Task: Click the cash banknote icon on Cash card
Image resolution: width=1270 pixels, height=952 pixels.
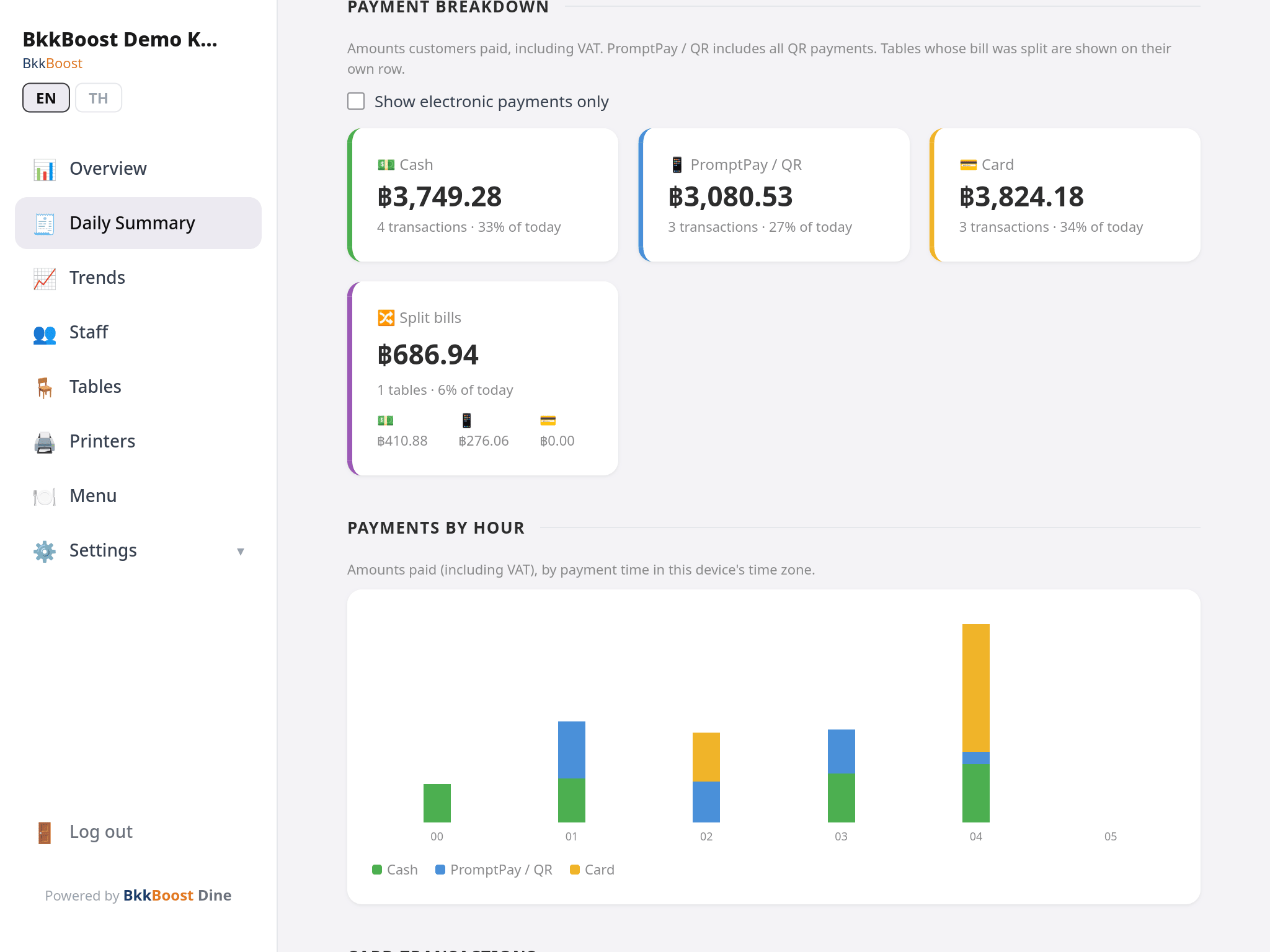Action: (x=386, y=165)
